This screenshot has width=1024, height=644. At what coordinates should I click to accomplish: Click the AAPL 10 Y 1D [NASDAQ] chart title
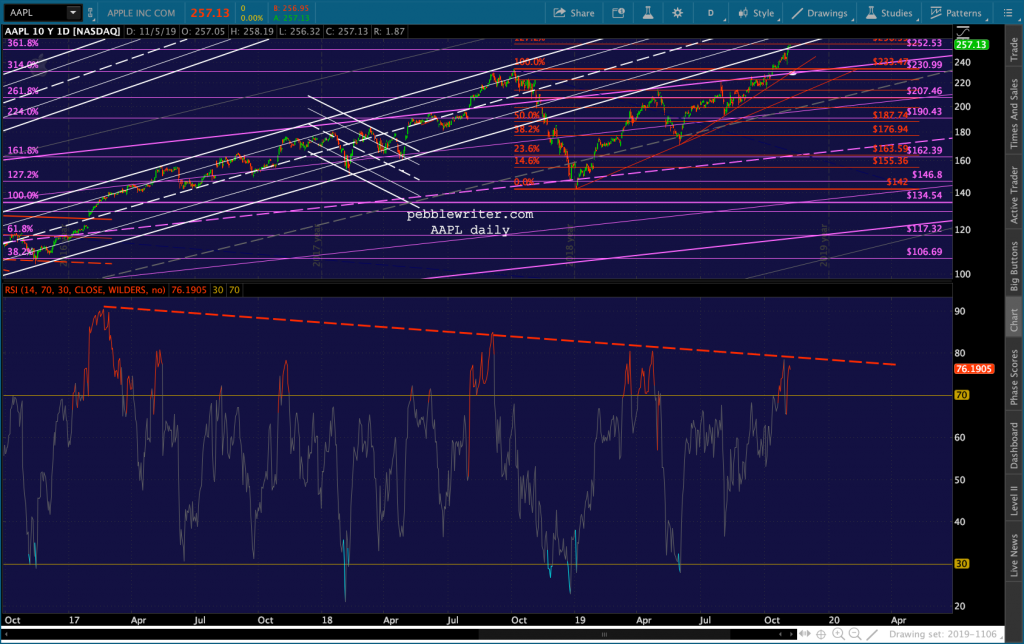point(63,31)
